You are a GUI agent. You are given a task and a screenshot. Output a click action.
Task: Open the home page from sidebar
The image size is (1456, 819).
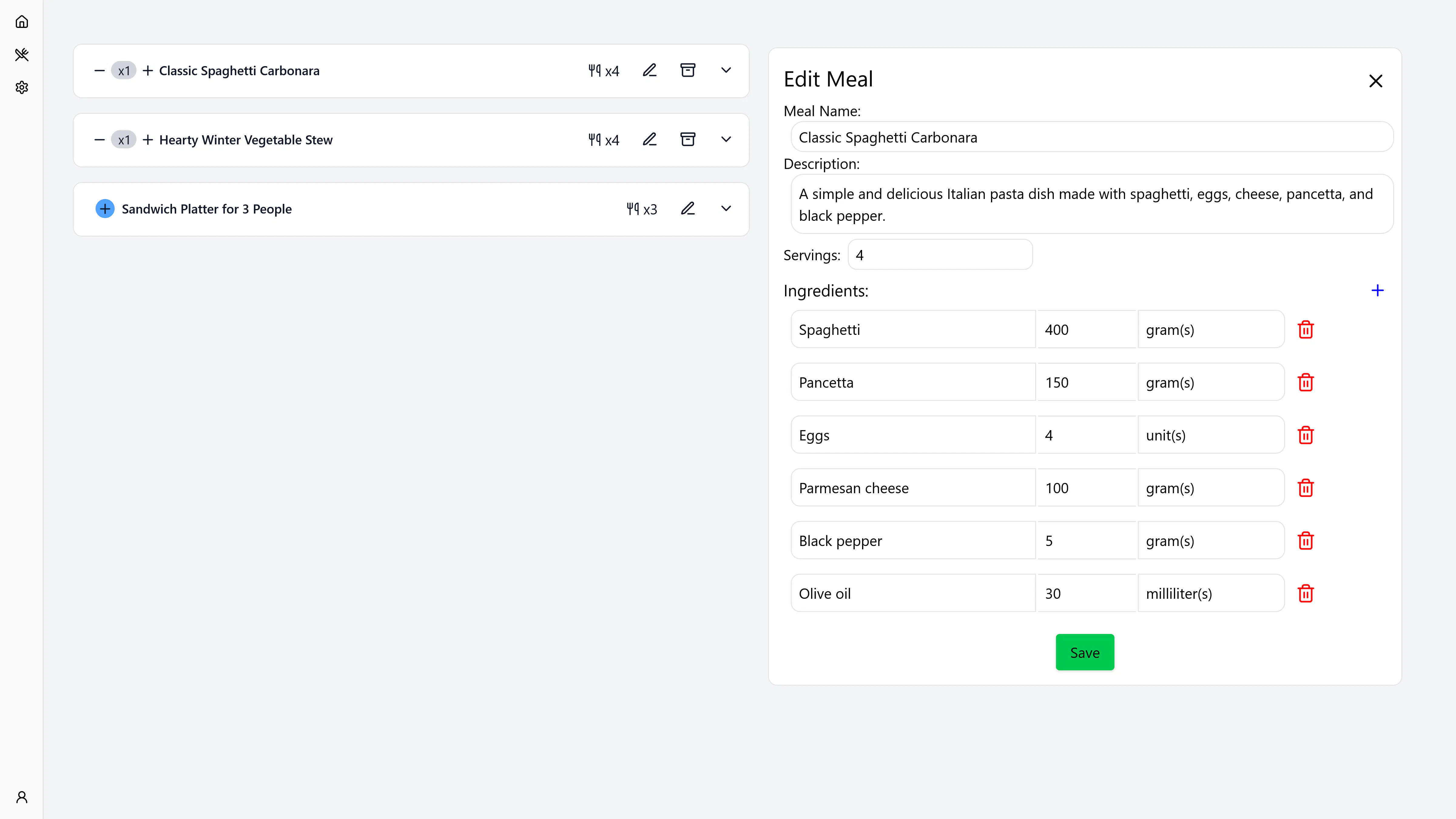click(22, 22)
